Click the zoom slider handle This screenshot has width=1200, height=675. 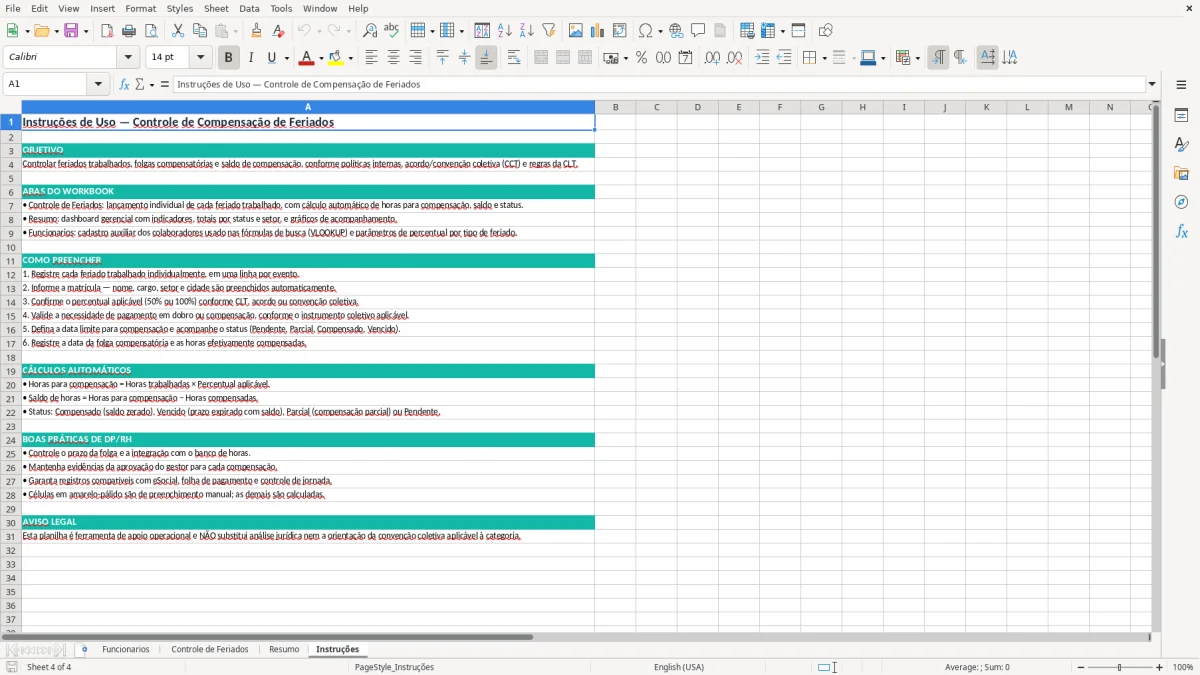pos(1119,667)
